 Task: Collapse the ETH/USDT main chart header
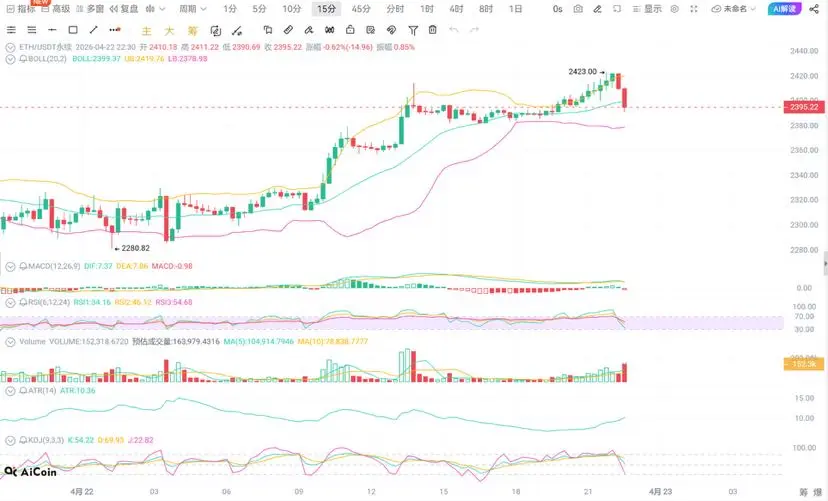tap(10, 47)
